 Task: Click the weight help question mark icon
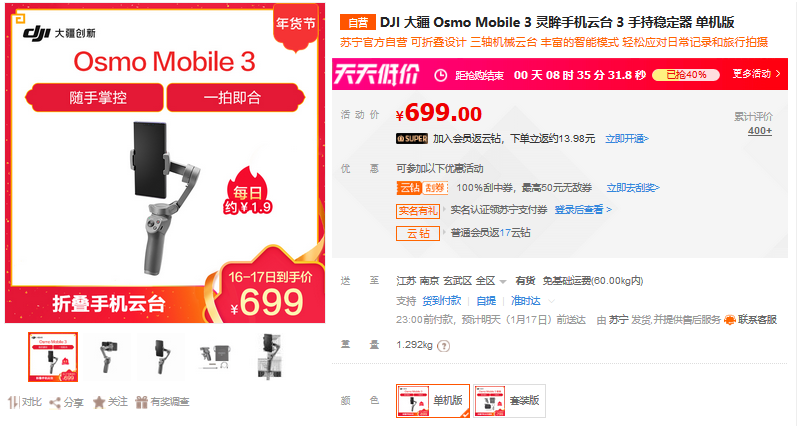tap(444, 346)
